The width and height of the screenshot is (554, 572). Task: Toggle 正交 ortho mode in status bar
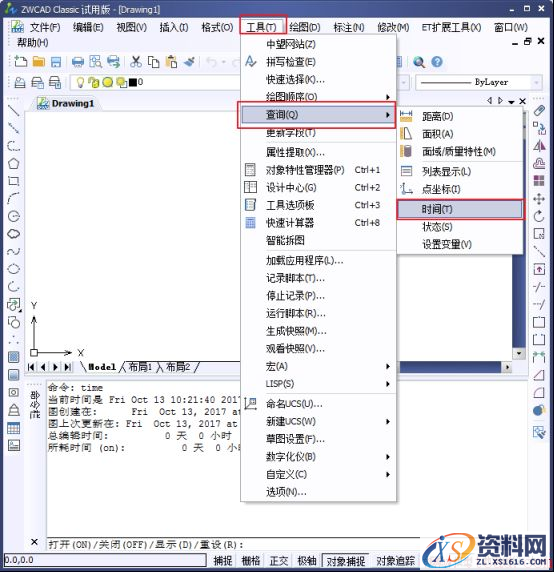(279, 560)
